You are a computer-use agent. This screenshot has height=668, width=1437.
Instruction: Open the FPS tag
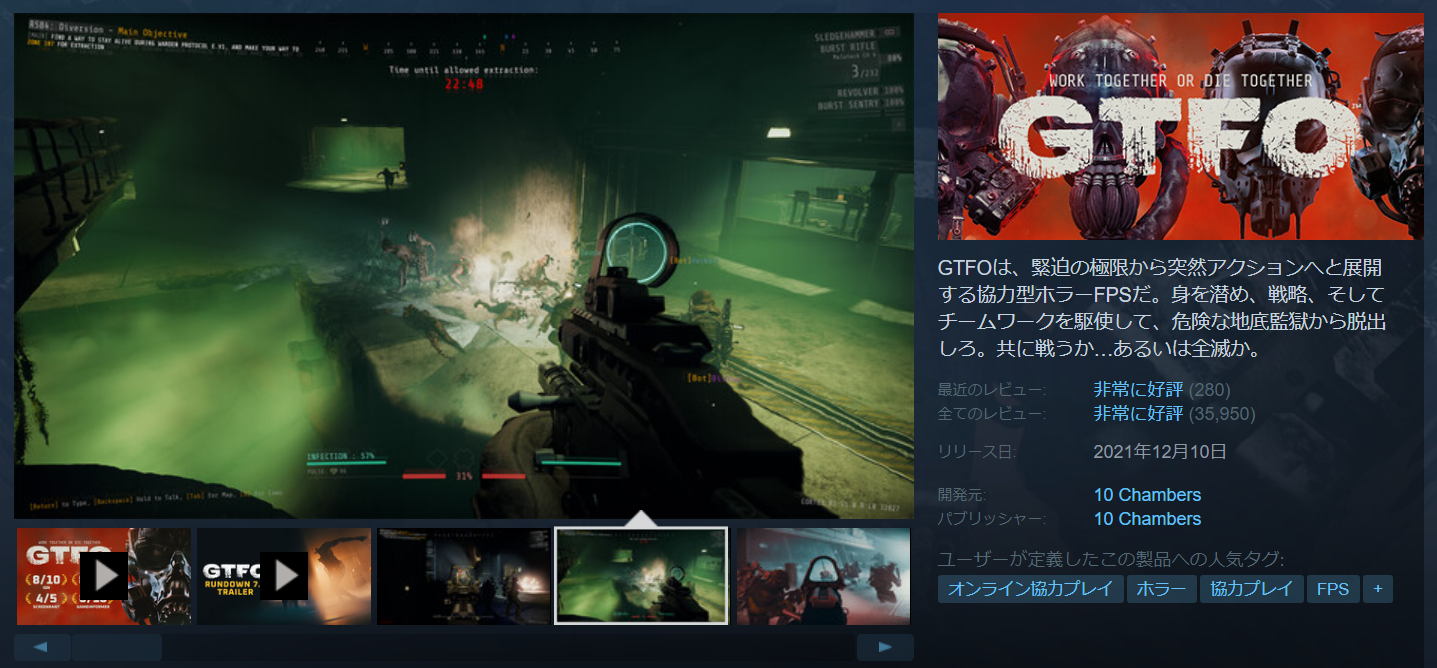(1332, 589)
